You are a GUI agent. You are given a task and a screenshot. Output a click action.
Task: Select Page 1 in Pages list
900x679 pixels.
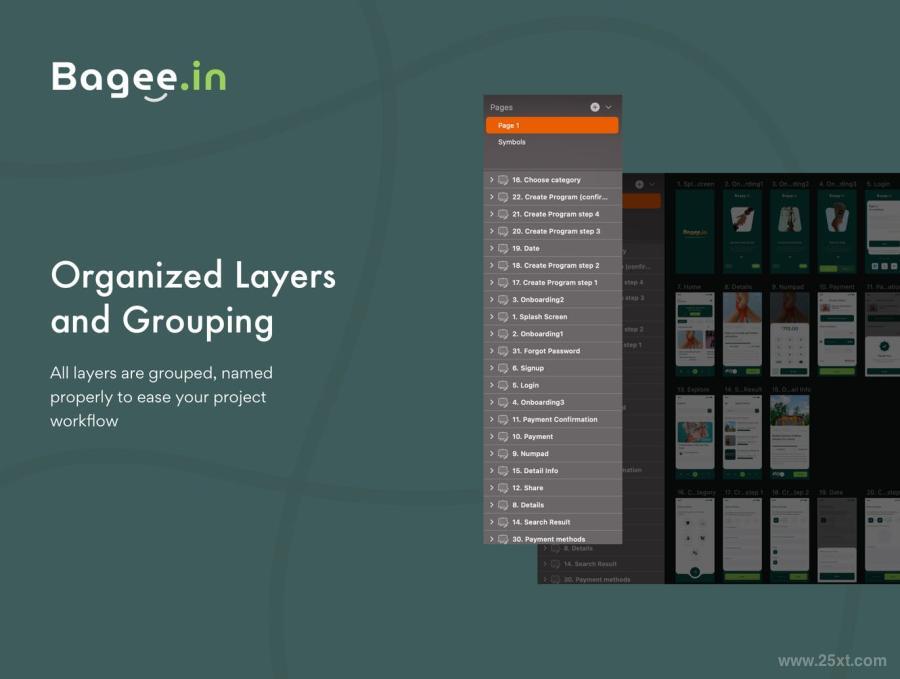click(x=552, y=125)
